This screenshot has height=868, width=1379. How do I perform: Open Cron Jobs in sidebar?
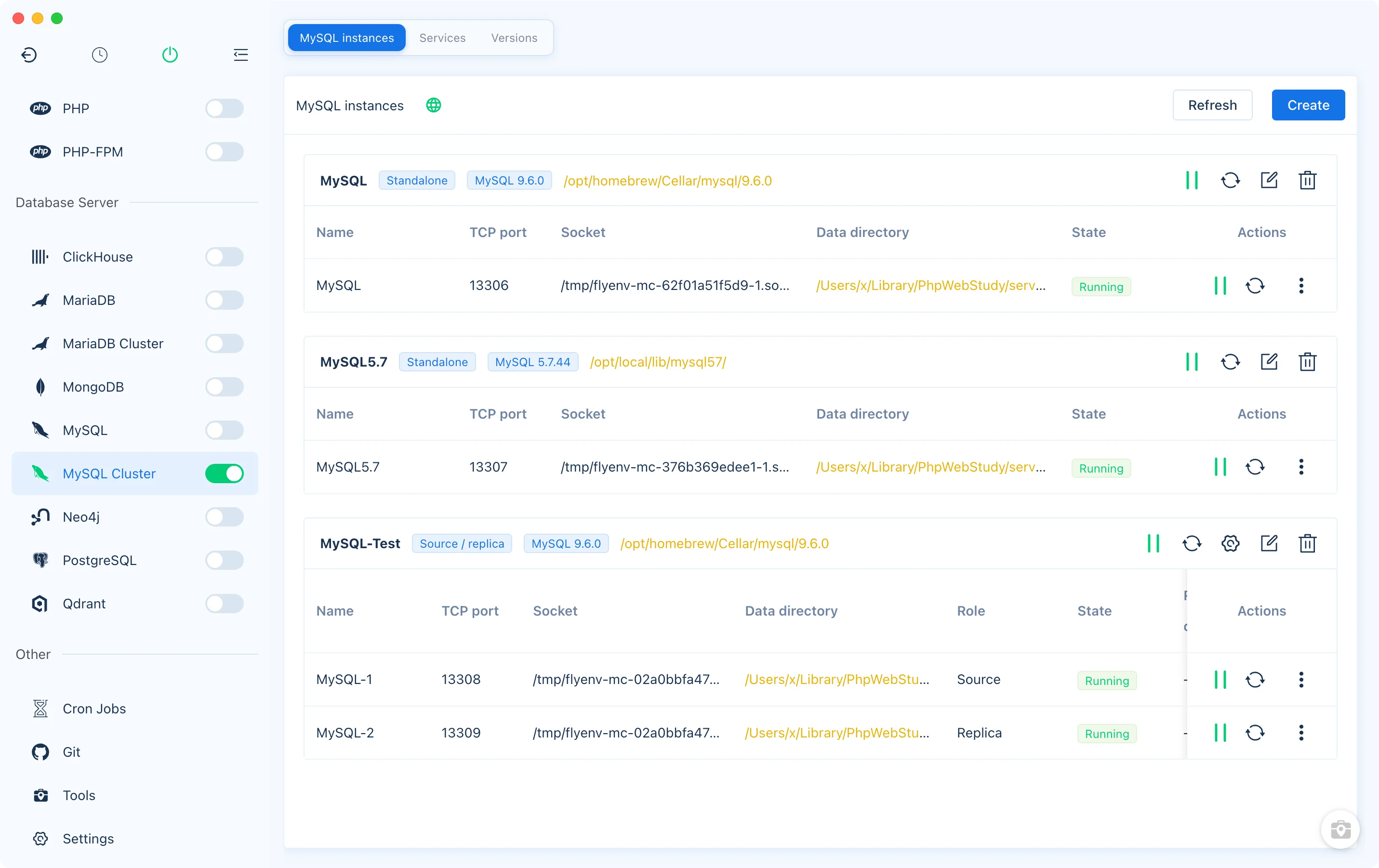coord(134,709)
